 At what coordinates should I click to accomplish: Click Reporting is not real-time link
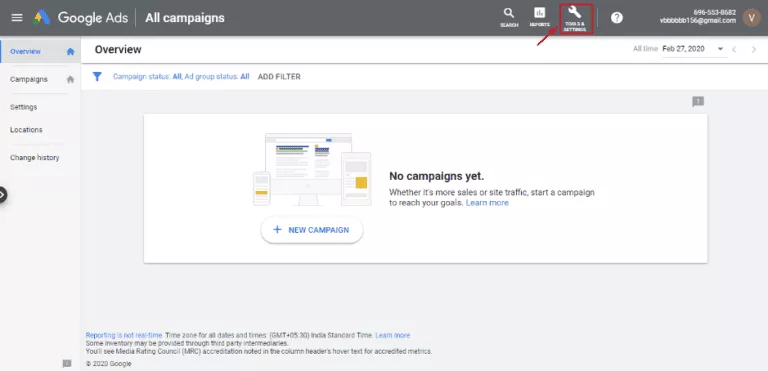[123, 336]
